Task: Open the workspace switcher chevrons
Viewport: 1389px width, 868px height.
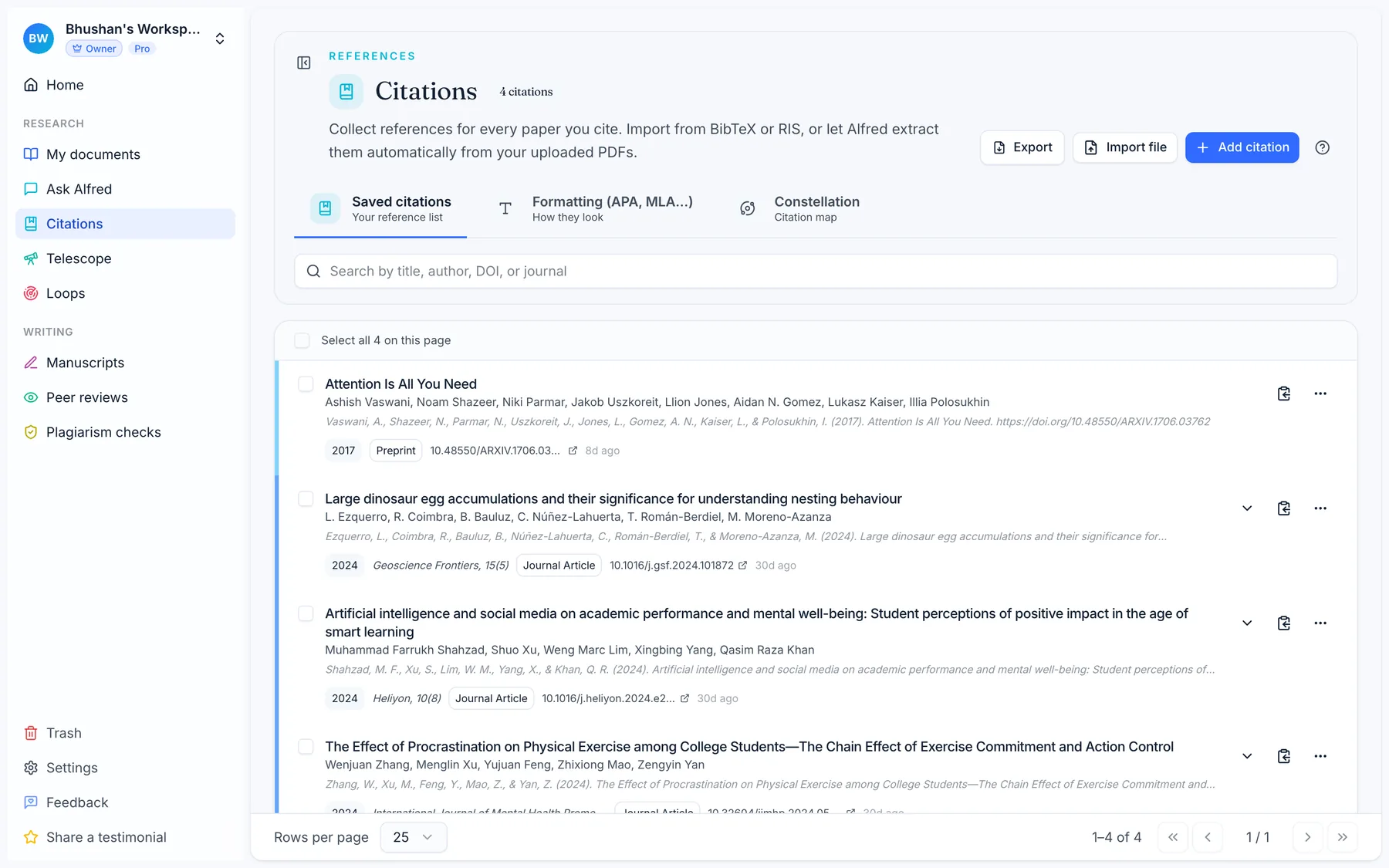Action: tap(220, 39)
